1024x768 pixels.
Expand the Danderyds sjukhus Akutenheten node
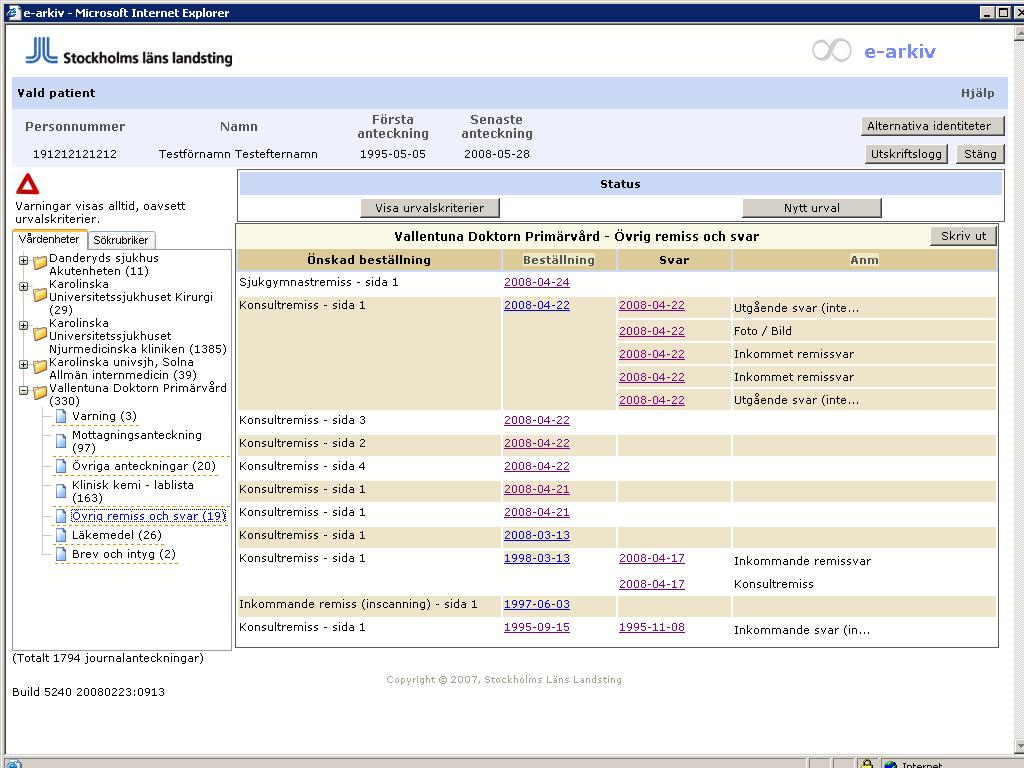click(24, 261)
